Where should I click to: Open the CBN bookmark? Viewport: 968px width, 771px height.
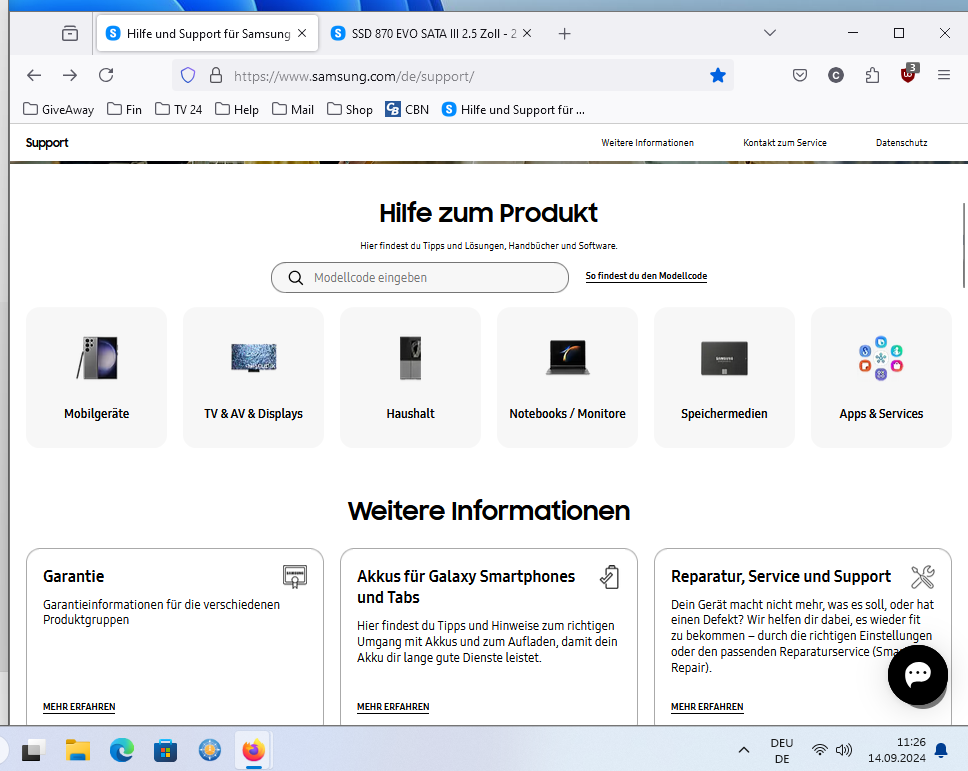point(407,109)
